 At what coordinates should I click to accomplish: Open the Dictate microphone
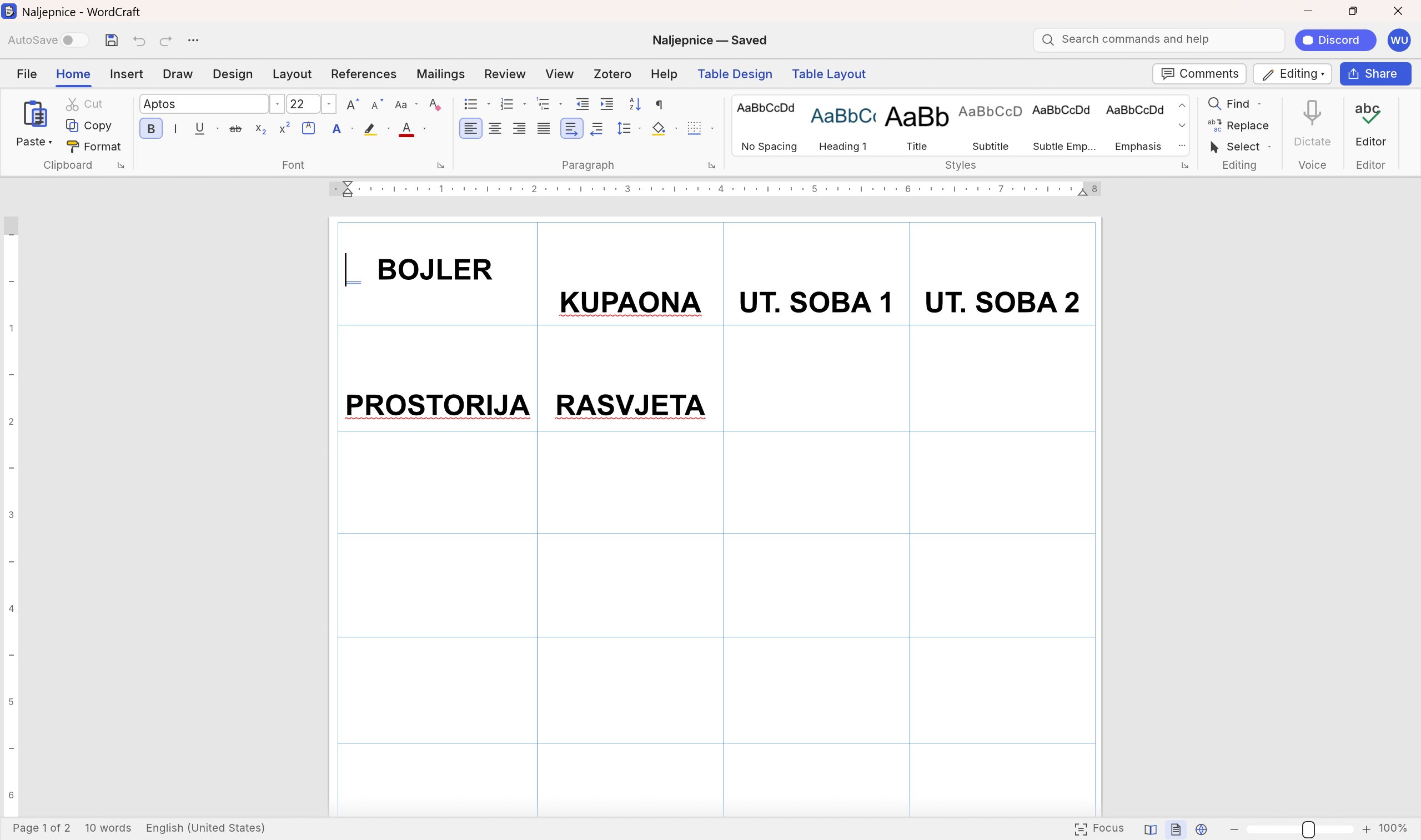[x=1312, y=123]
